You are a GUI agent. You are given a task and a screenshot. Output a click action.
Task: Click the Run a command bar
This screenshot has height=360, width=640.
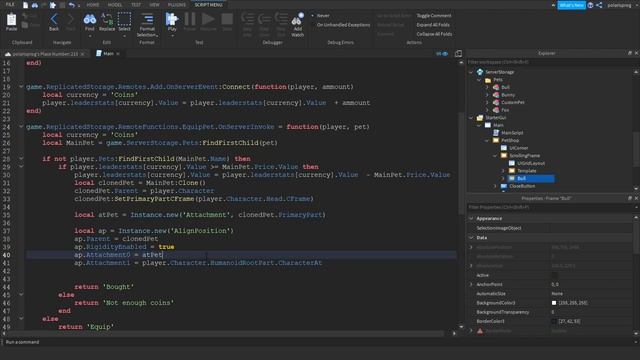[x=318, y=342]
